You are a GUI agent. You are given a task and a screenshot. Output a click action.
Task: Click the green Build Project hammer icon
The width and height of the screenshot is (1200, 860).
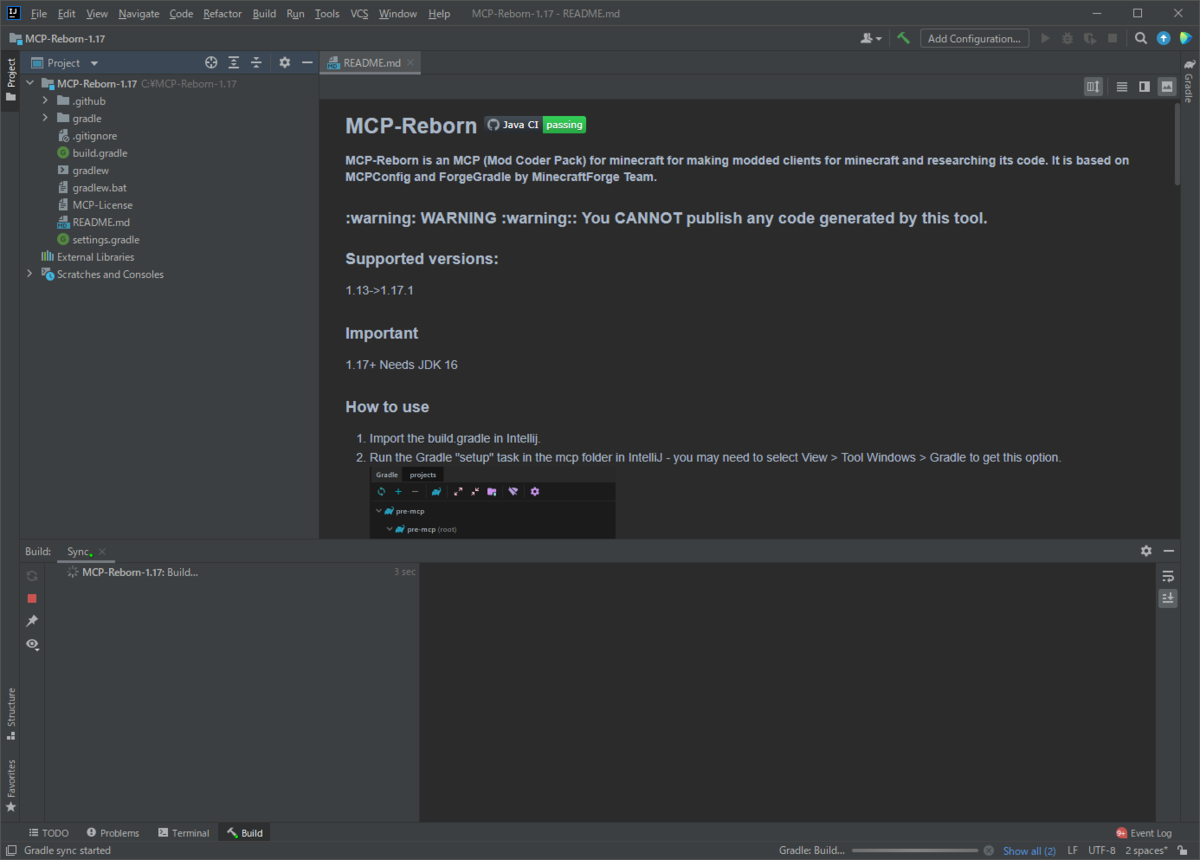click(903, 38)
